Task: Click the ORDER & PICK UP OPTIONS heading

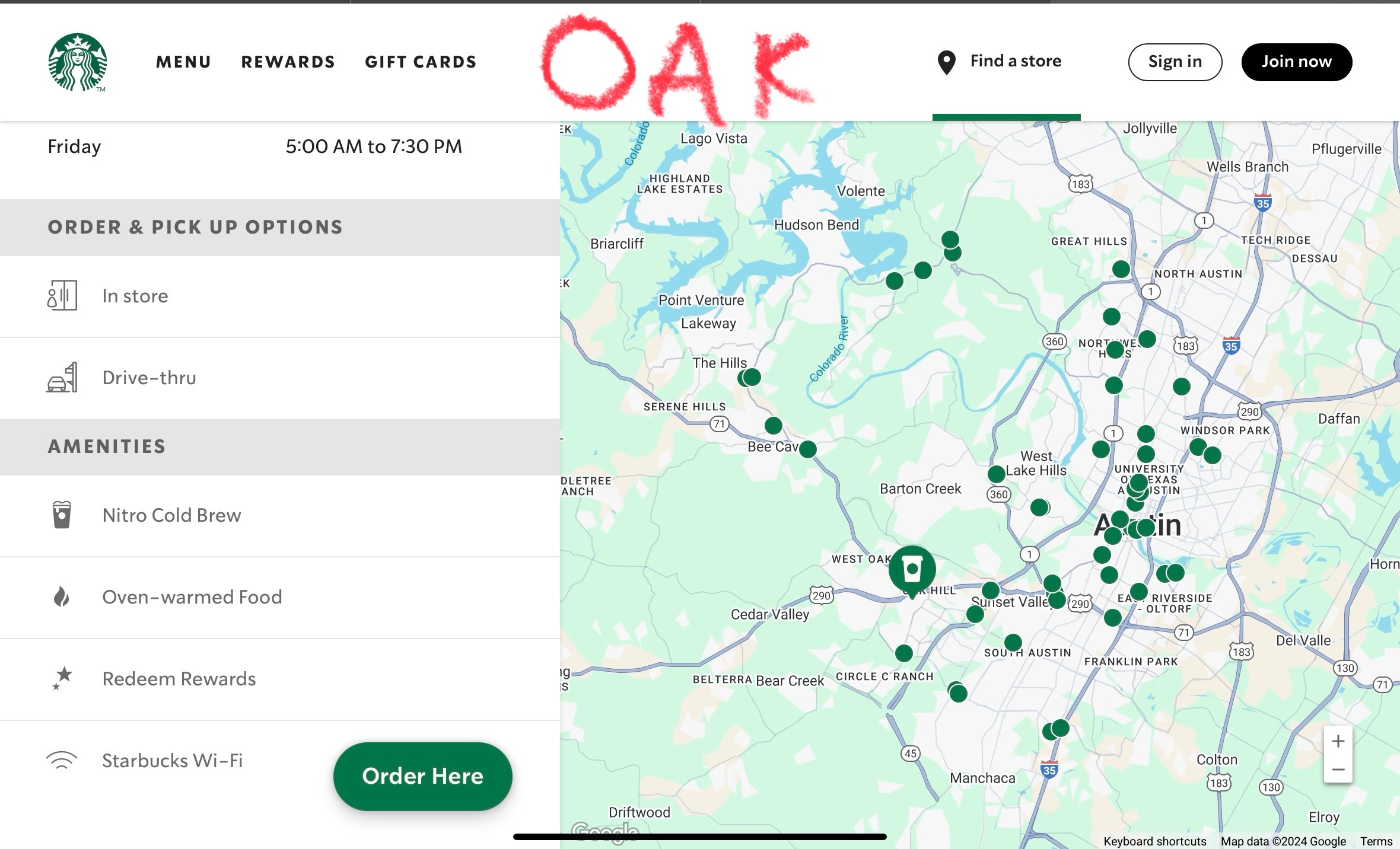Action: pos(195,227)
